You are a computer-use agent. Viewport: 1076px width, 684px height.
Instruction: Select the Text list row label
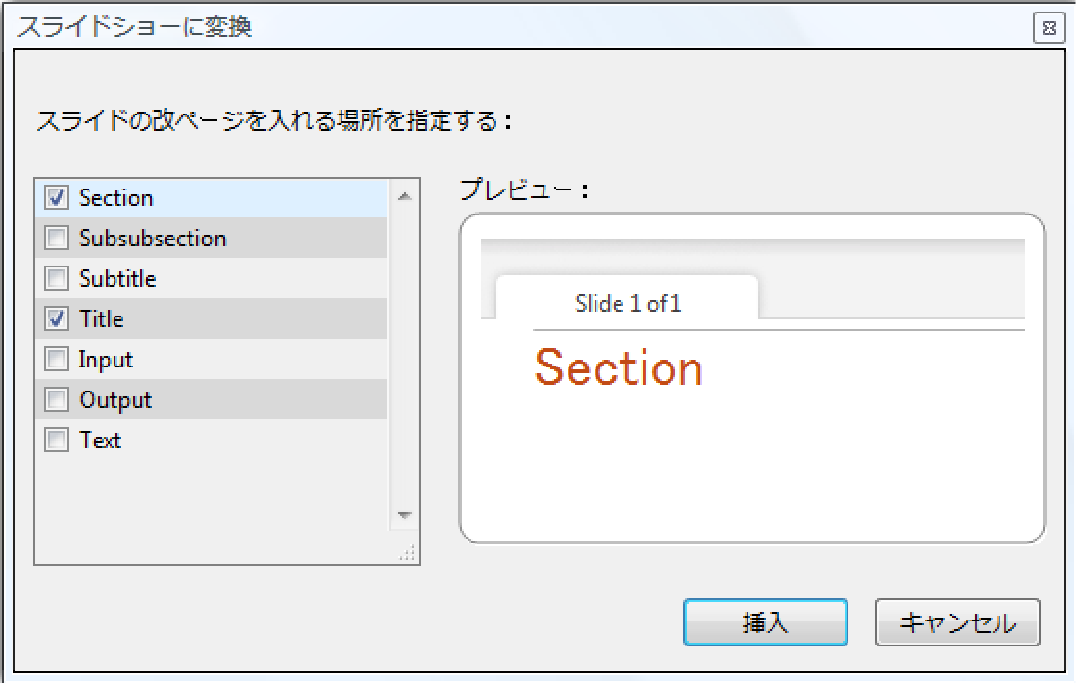point(100,440)
